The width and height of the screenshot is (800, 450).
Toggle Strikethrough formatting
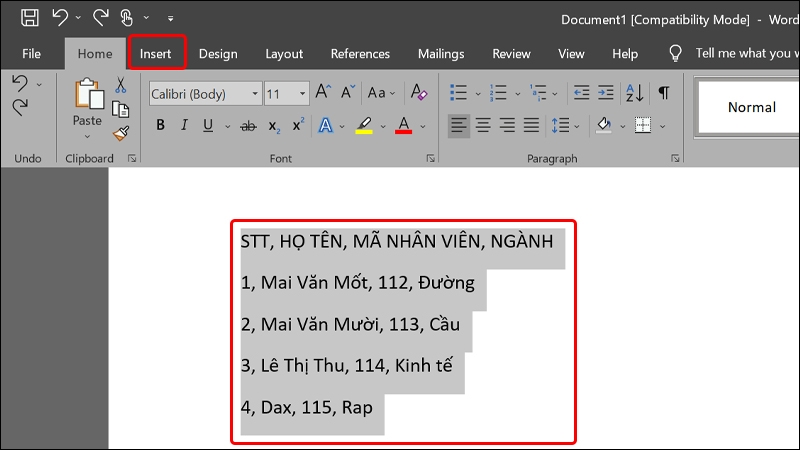(248, 126)
